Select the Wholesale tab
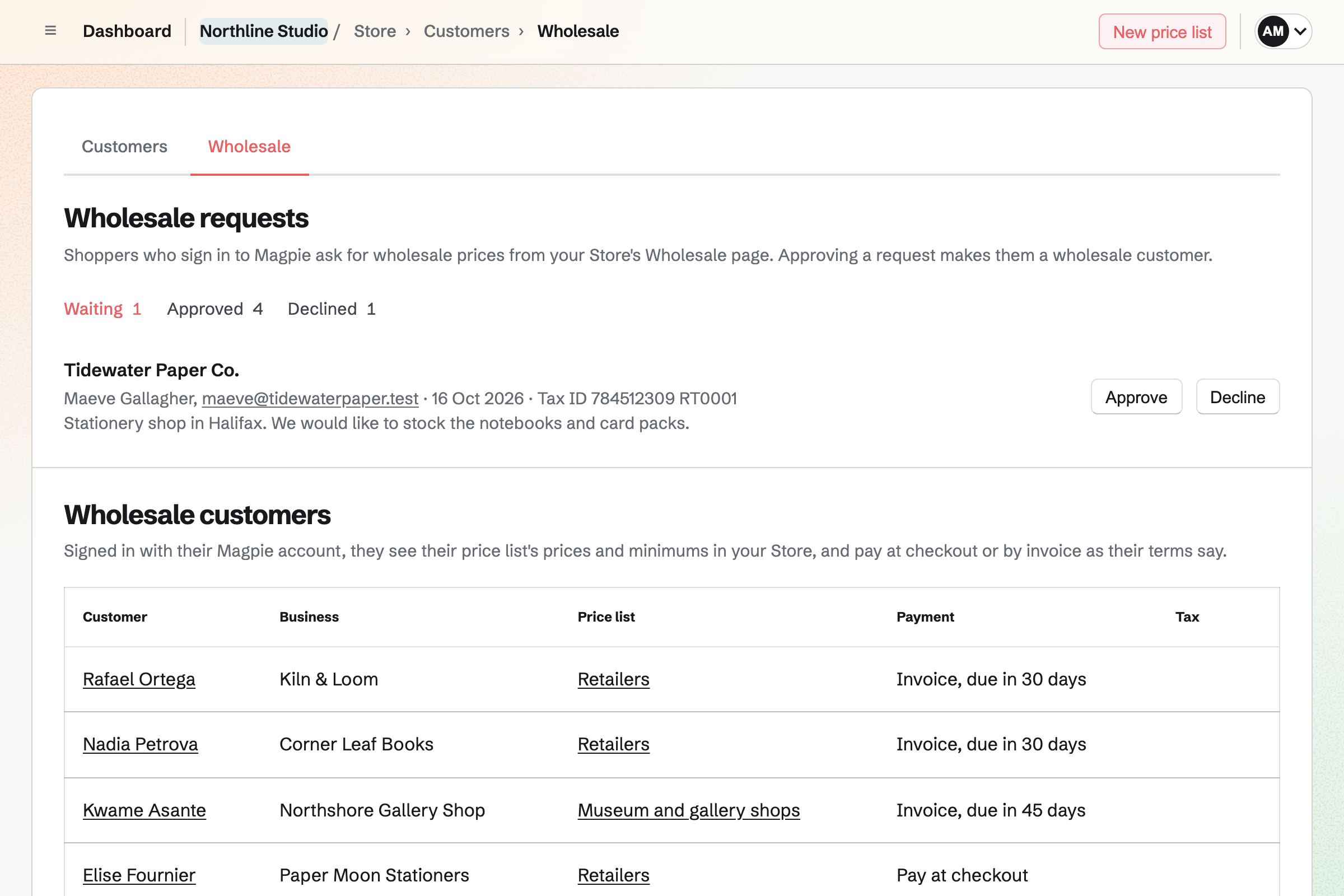This screenshot has width=1344, height=896. tap(249, 147)
